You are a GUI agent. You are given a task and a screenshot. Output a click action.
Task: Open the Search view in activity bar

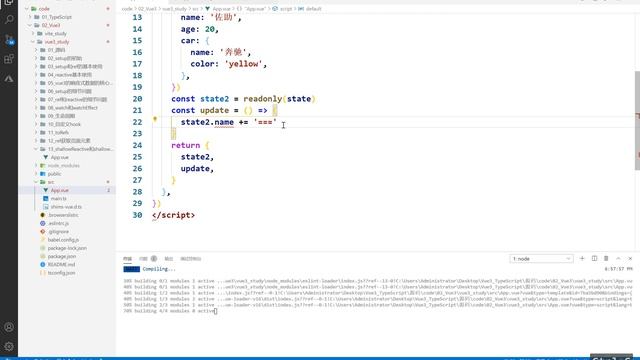point(9,19)
